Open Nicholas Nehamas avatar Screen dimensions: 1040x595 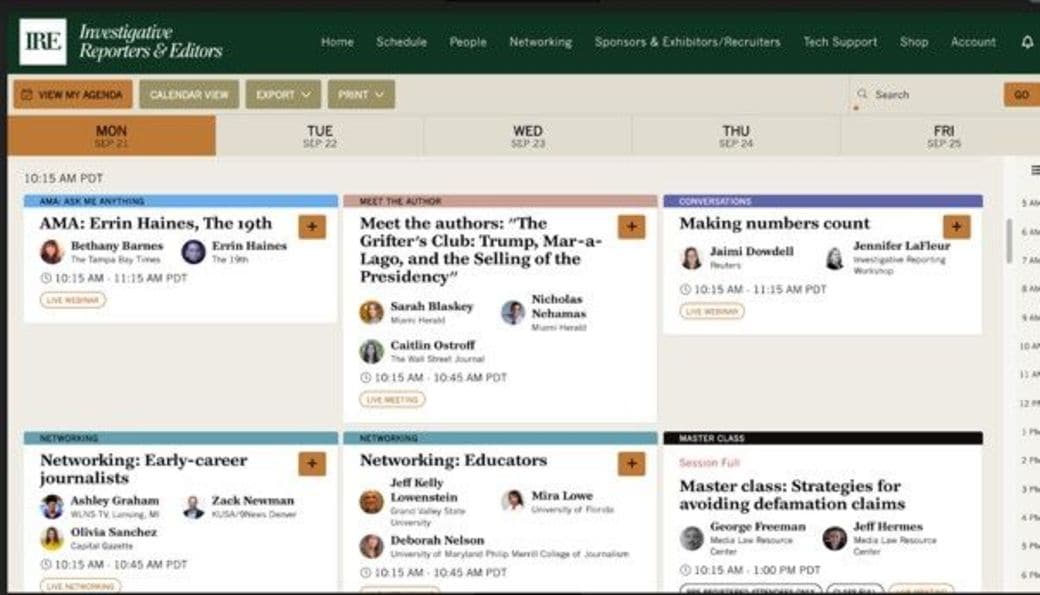pos(513,312)
